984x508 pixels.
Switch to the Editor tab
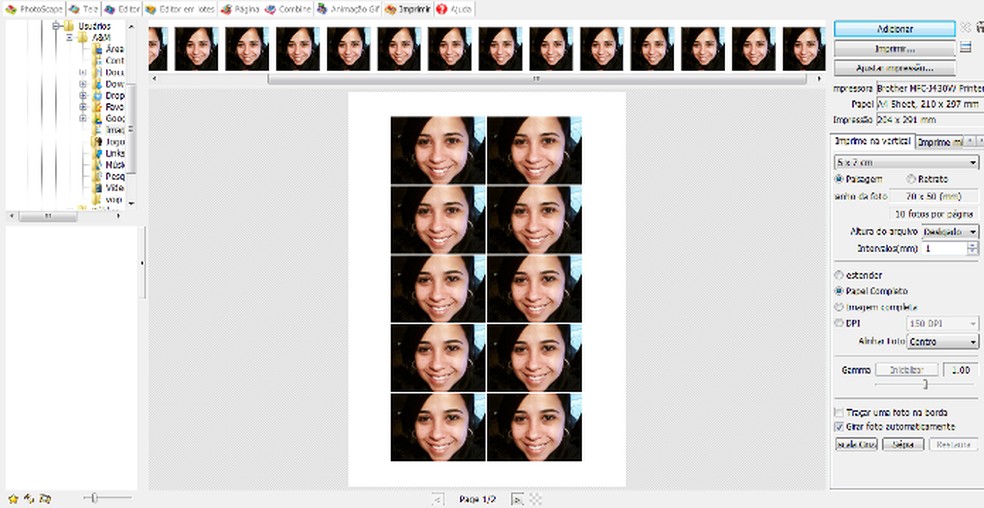tap(122, 9)
